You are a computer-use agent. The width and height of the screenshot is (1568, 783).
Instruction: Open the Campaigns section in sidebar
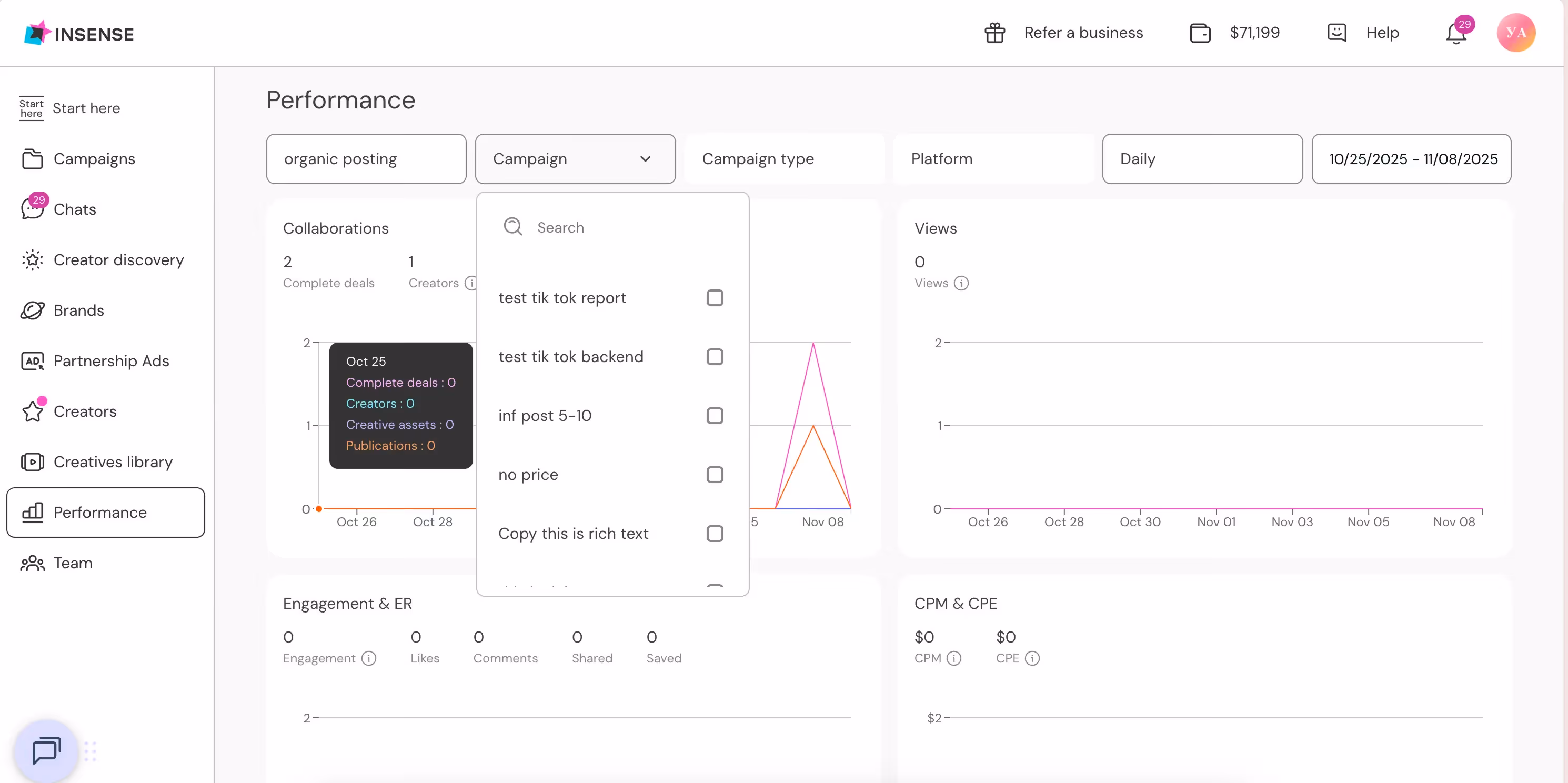pos(94,159)
